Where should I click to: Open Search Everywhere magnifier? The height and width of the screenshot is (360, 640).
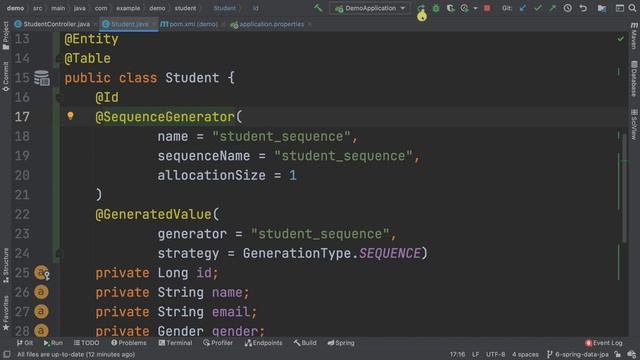pos(632,8)
